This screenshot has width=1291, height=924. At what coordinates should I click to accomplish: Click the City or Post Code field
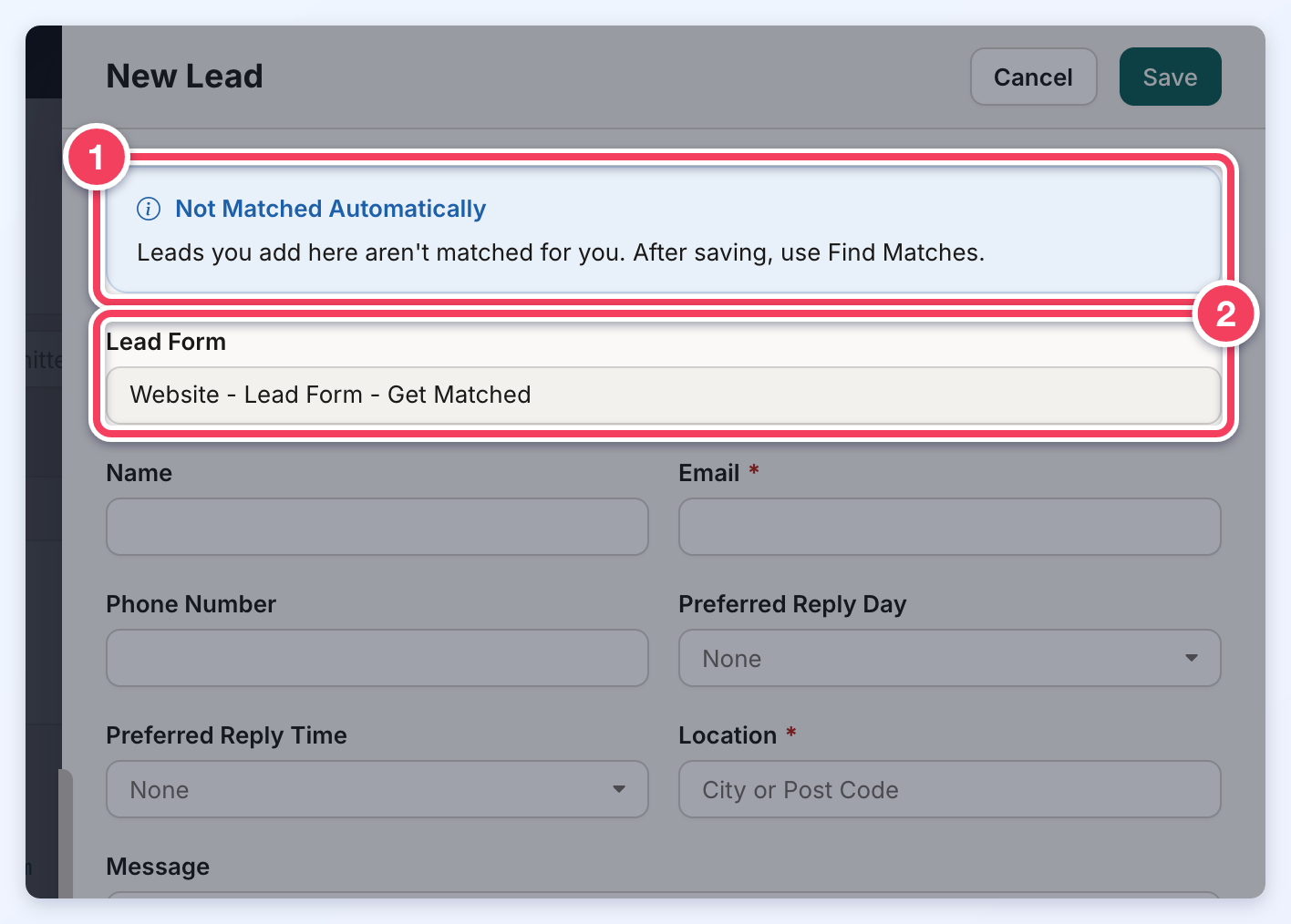tap(949, 789)
